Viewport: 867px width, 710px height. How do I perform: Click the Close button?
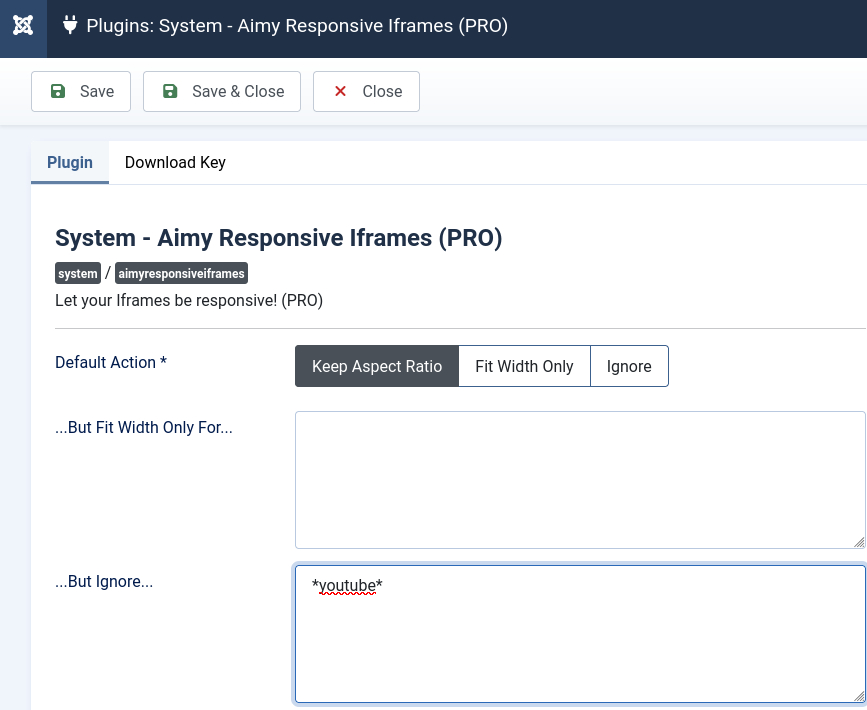tap(366, 90)
